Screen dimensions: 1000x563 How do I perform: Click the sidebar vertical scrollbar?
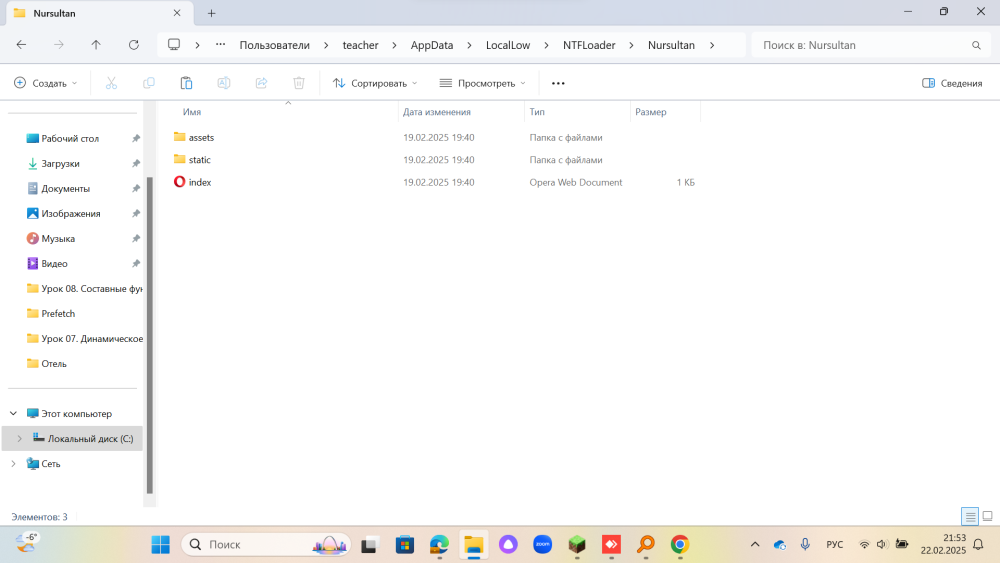tap(150, 335)
